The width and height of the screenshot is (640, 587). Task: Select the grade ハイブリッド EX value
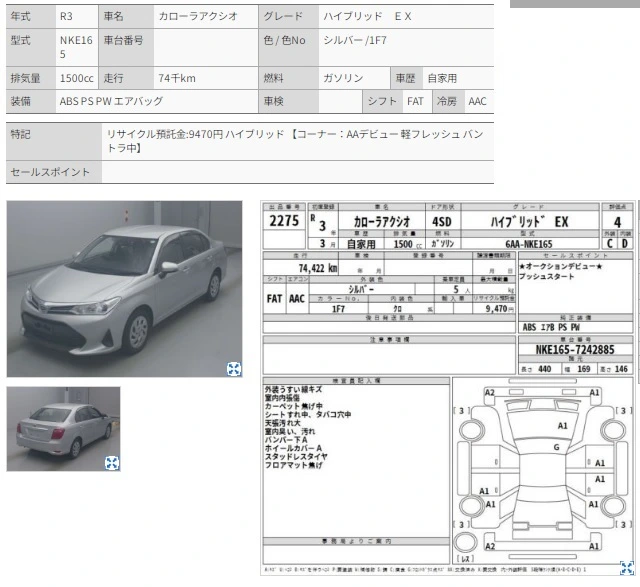click(367, 16)
